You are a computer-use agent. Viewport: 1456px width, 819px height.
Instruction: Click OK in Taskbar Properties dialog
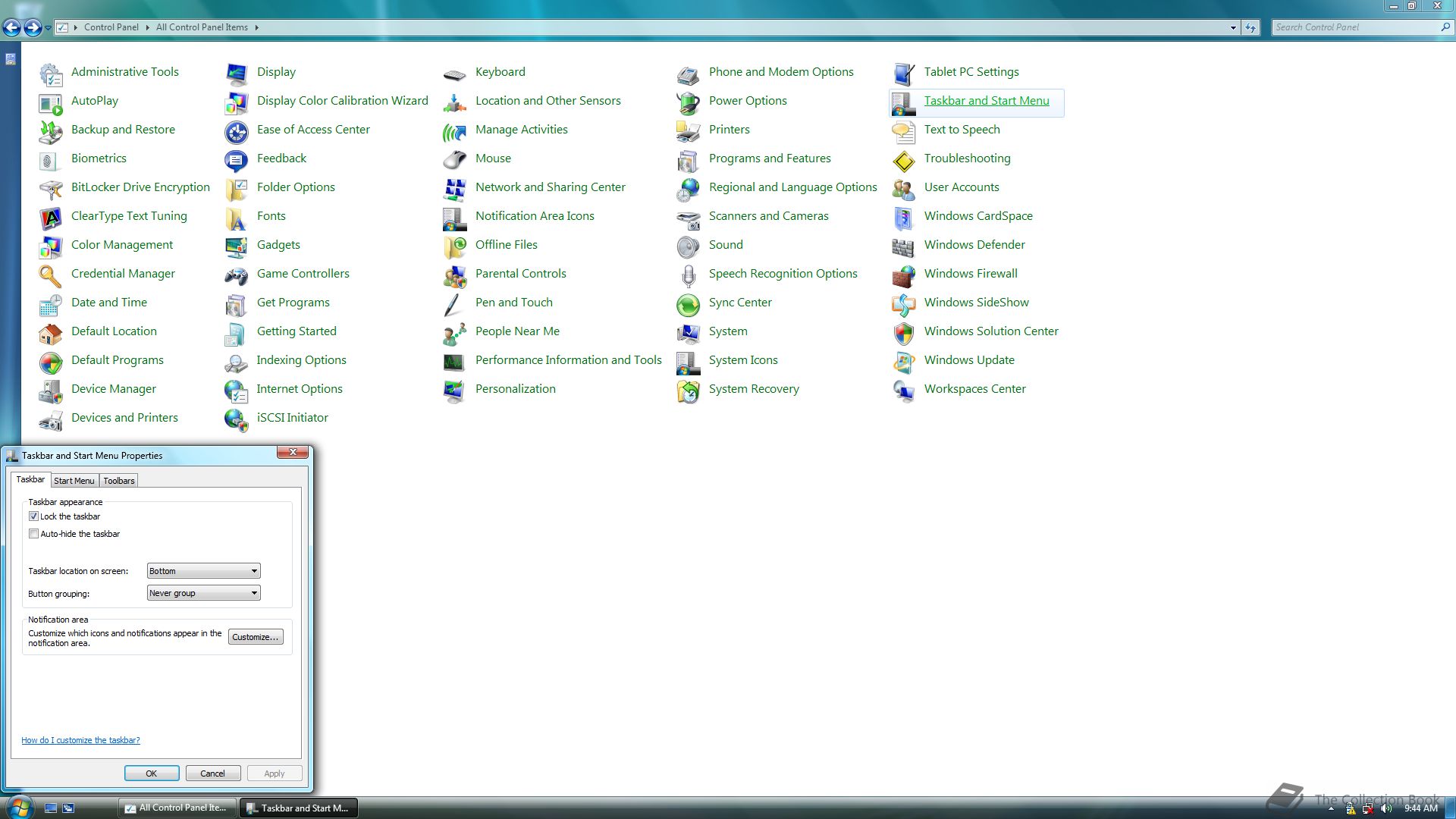click(x=152, y=773)
